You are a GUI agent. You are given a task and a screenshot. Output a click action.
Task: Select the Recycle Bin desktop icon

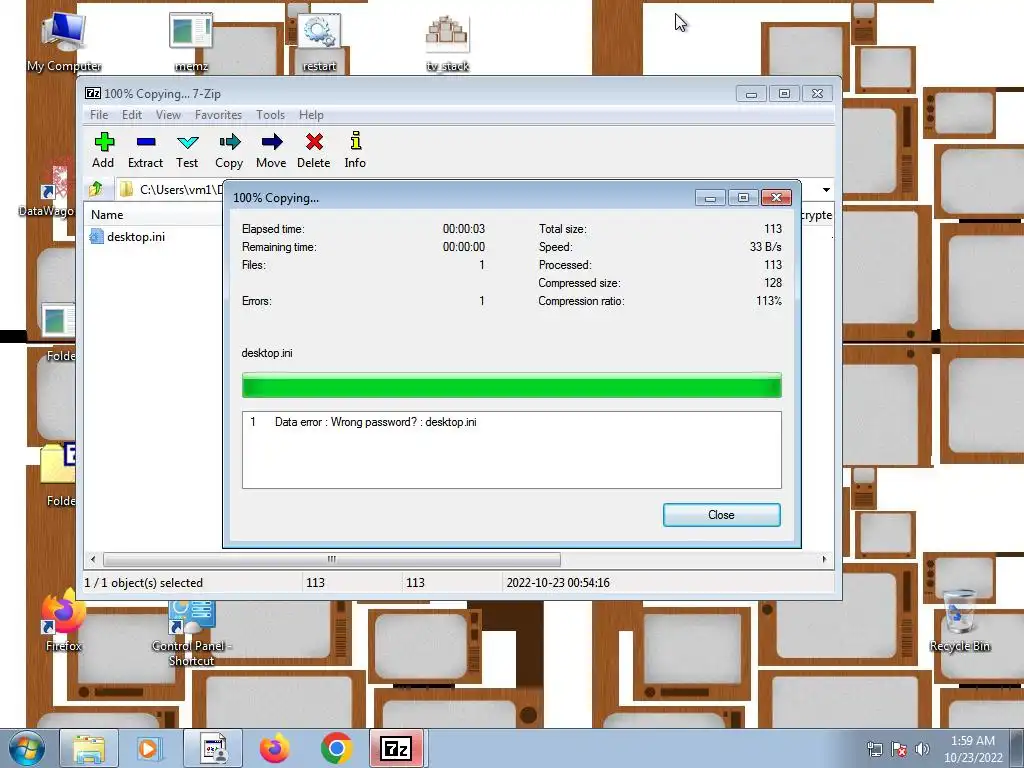coord(959,620)
